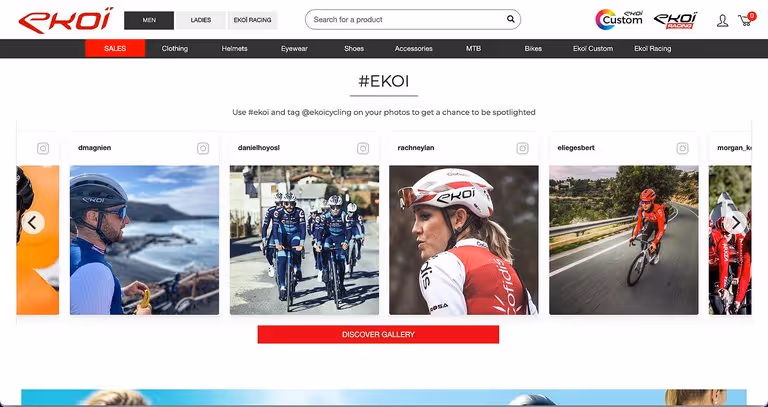This screenshot has width=768, height=407.
Task: Open the Shoes menu
Action: pos(354,48)
